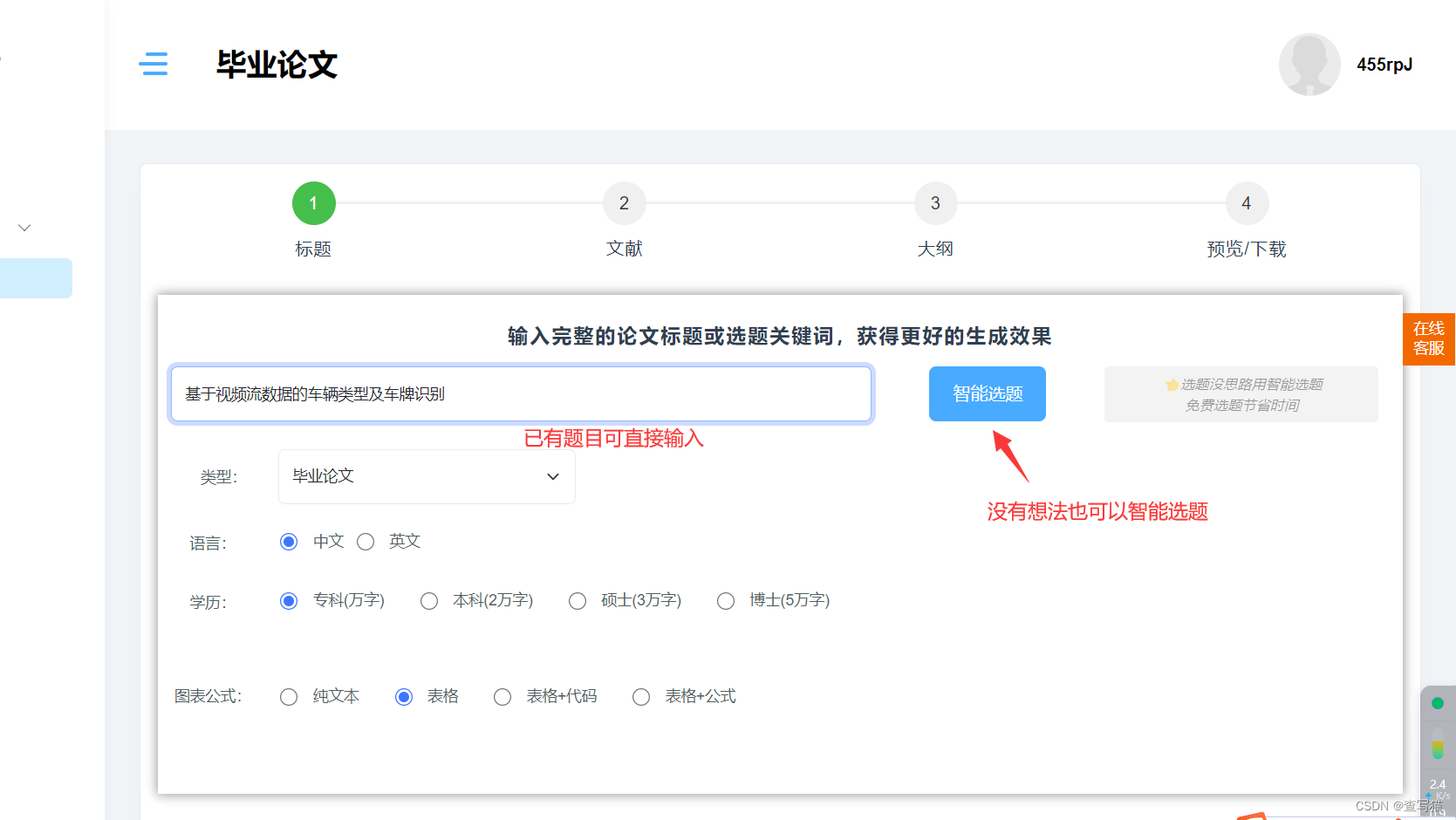The height and width of the screenshot is (820, 1456).
Task: Select 纯文本 chart formula option
Action: tap(289, 697)
